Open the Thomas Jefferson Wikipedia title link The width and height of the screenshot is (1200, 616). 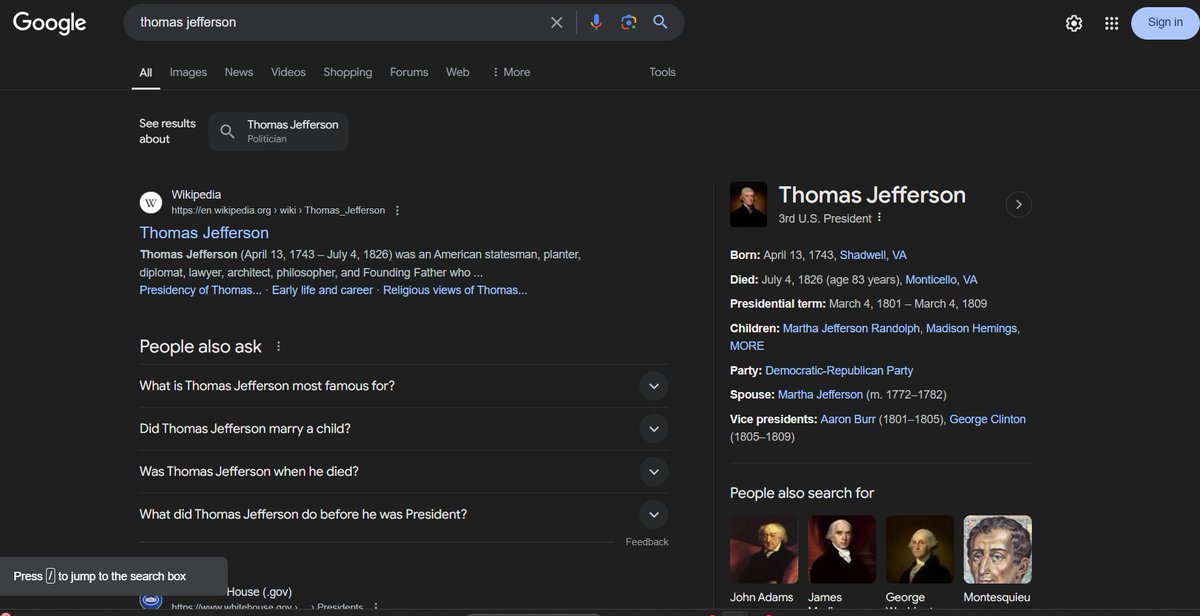click(x=204, y=232)
